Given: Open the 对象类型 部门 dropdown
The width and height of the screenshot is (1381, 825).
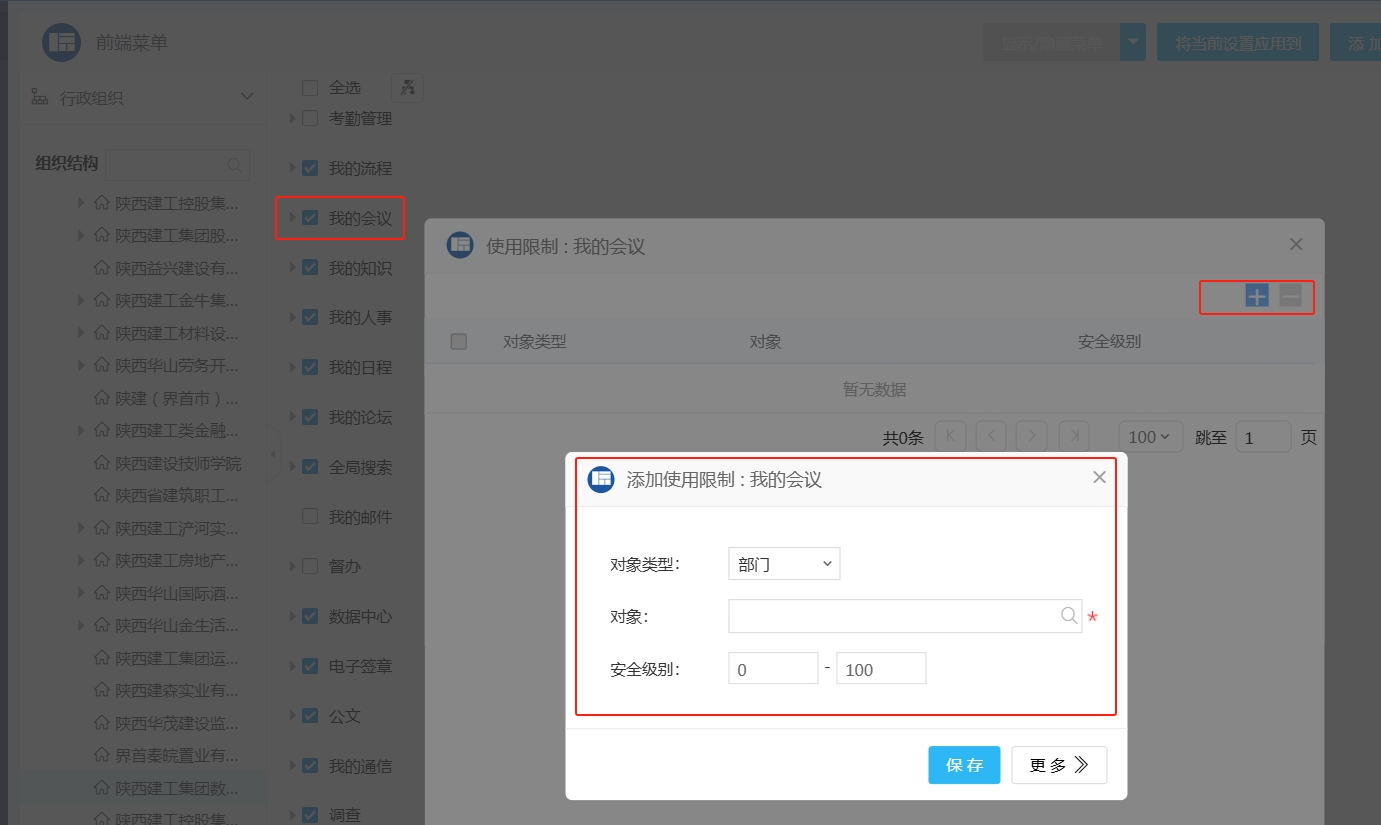Looking at the screenshot, I should point(784,564).
